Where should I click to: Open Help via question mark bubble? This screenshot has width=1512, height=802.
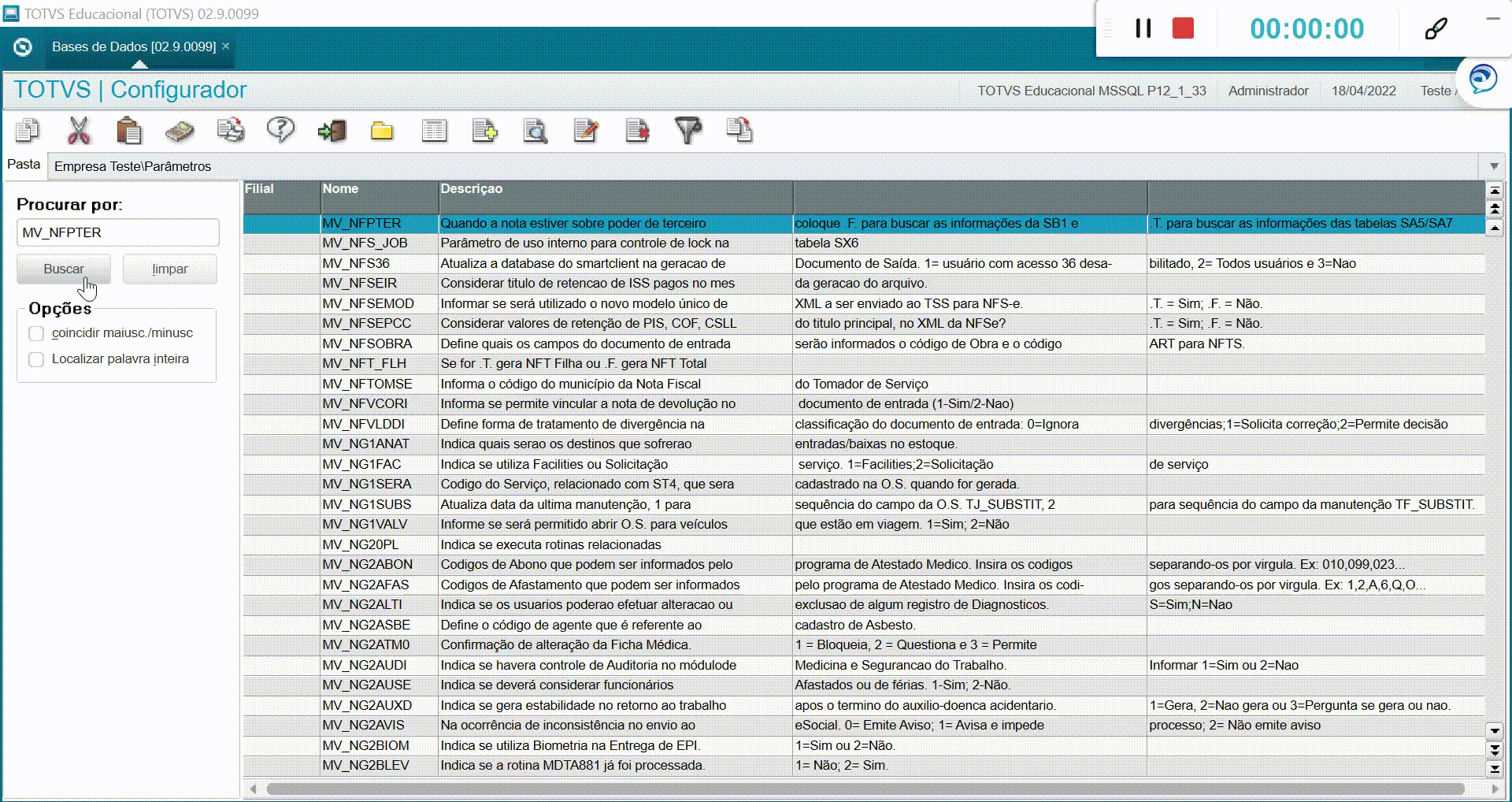click(x=281, y=130)
